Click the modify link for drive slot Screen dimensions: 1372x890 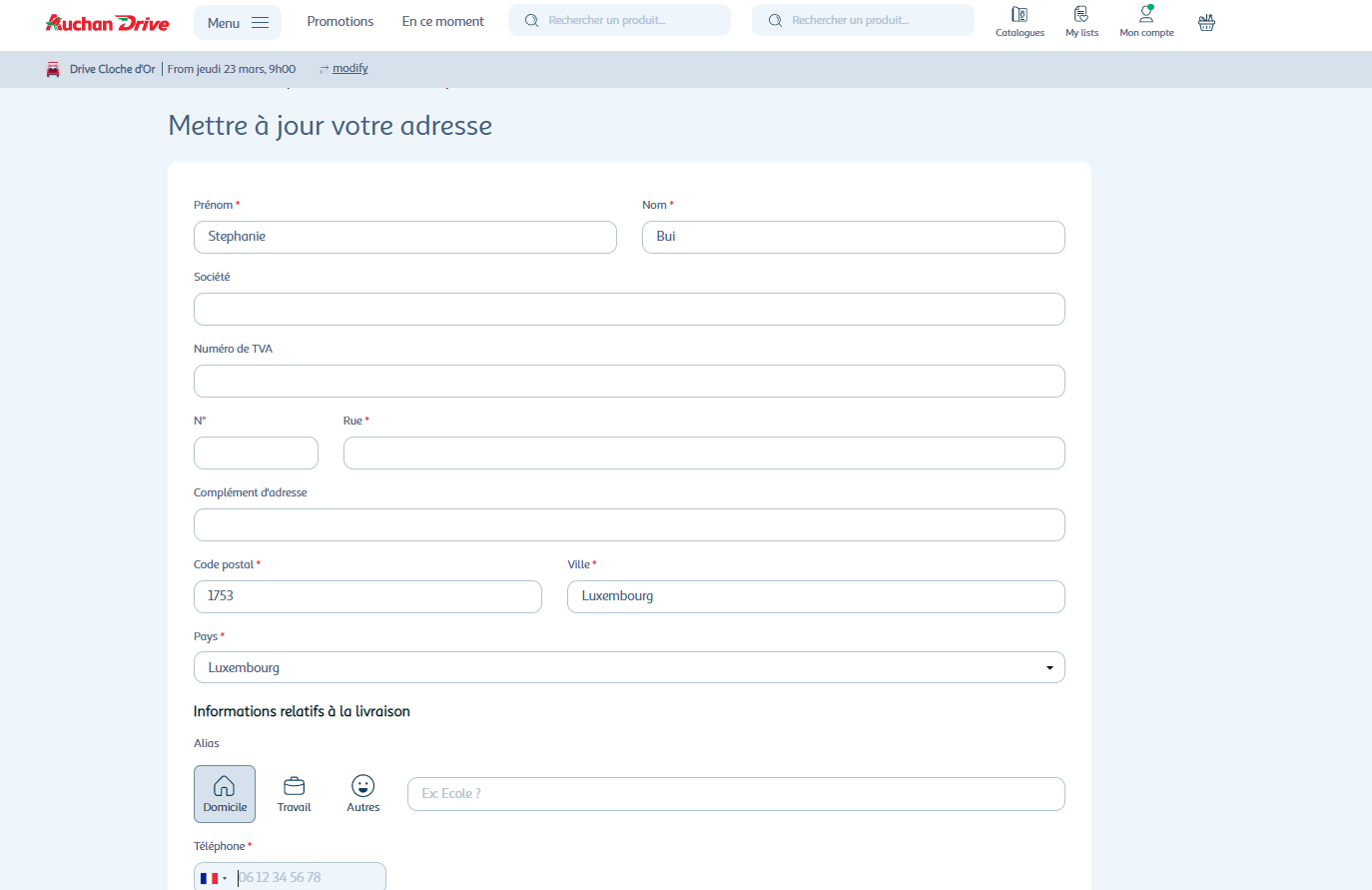(x=349, y=69)
